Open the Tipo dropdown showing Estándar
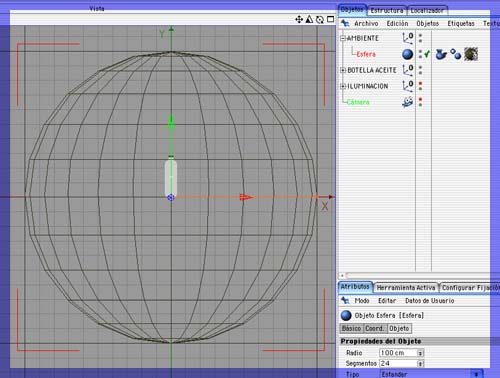The image size is (500, 378). 431,374
